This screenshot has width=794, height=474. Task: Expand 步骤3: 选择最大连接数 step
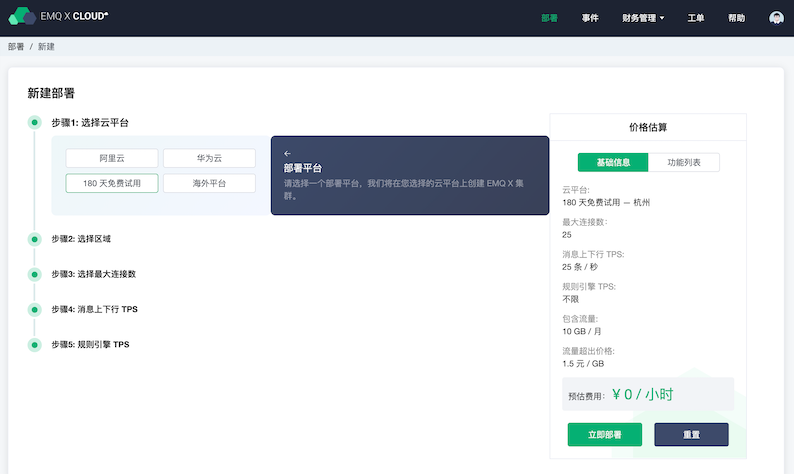[94, 274]
